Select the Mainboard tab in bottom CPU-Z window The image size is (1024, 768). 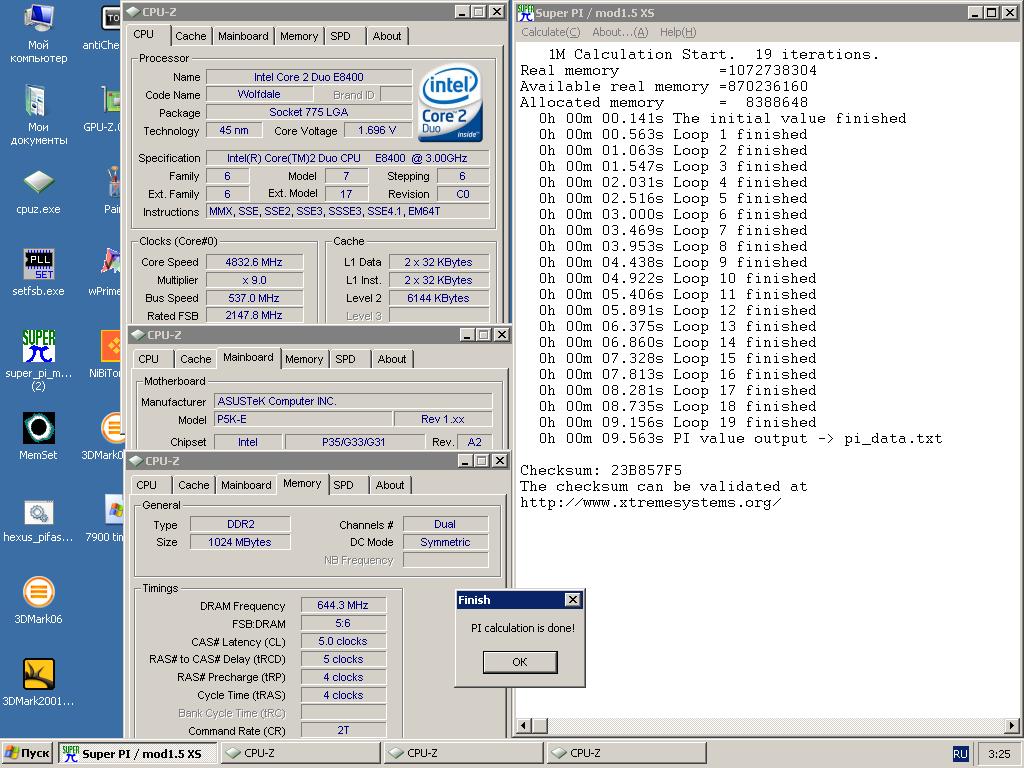pyautogui.click(x=246, y=485)
